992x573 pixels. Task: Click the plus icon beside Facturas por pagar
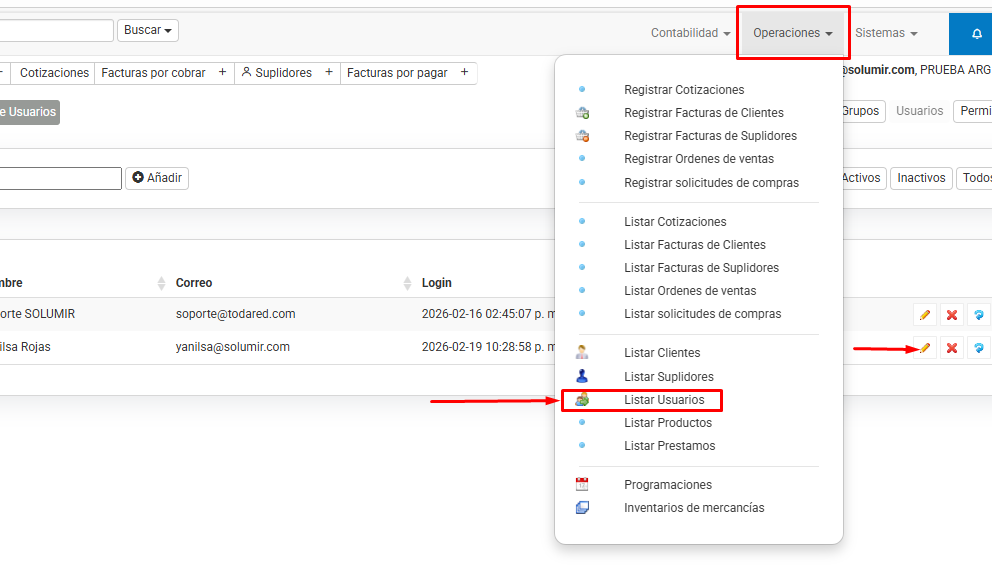(464, 73)
